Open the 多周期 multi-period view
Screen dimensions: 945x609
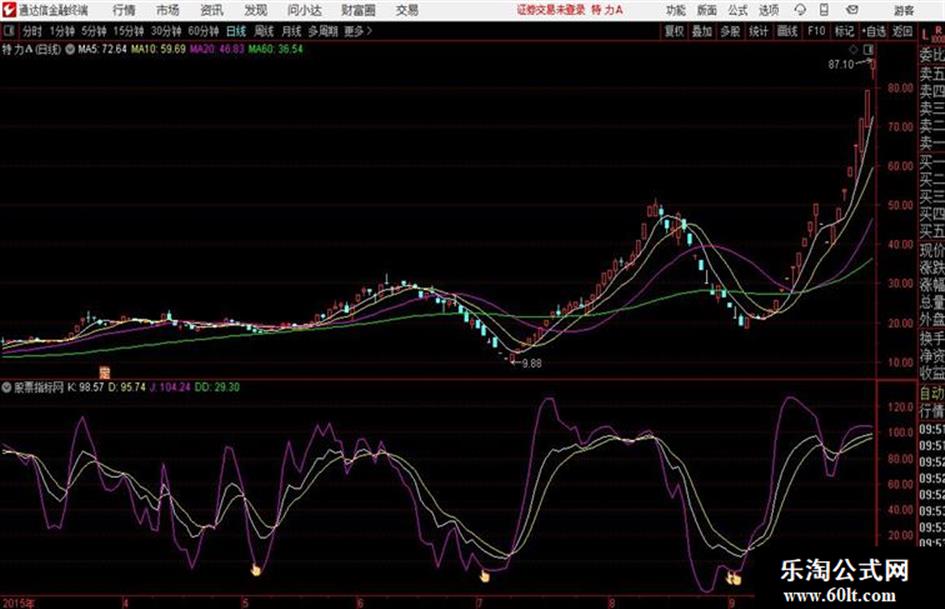(323, 31)
